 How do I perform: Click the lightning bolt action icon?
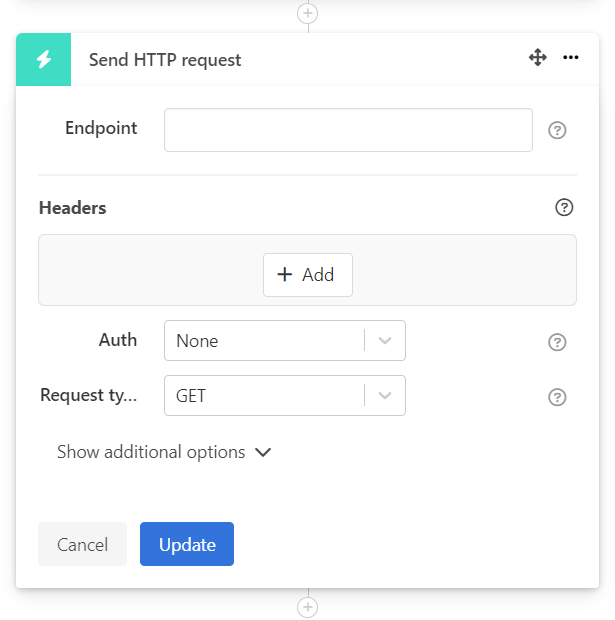click(44, 59)
